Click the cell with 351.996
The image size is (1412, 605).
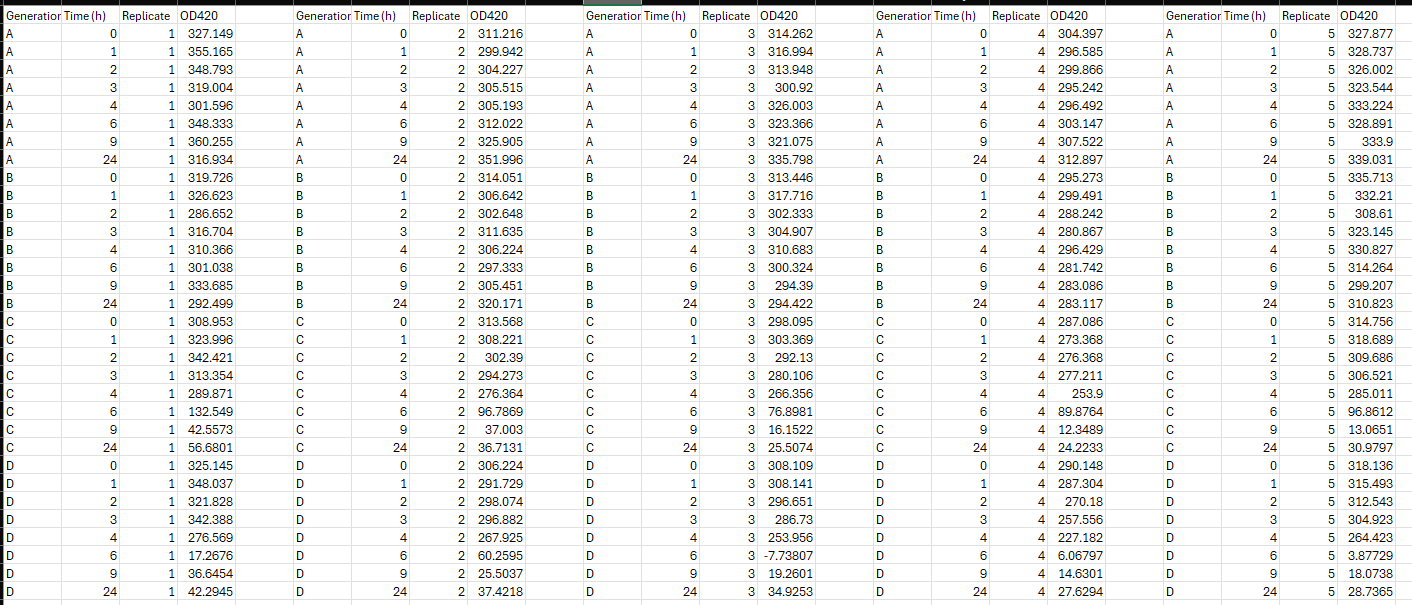pos(497,160)
